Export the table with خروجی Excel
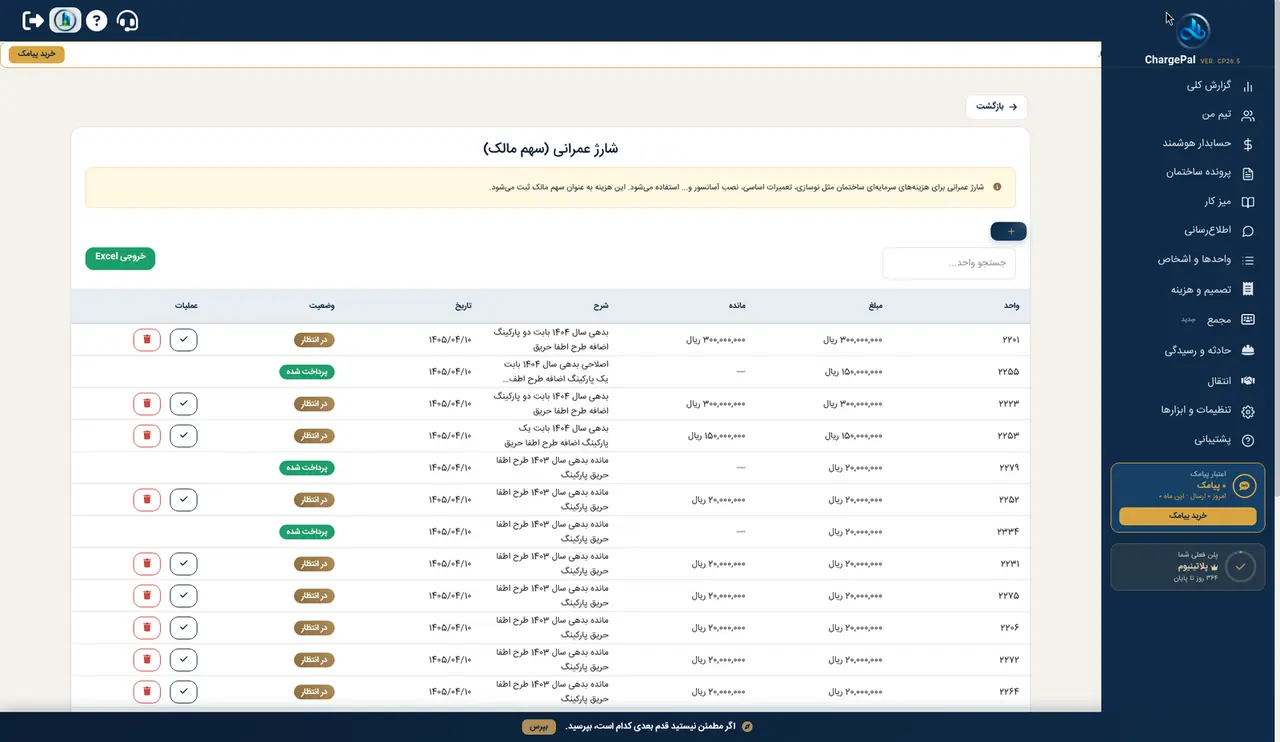The width and height of the screenshot is (1280, 742). coord(120,257)
